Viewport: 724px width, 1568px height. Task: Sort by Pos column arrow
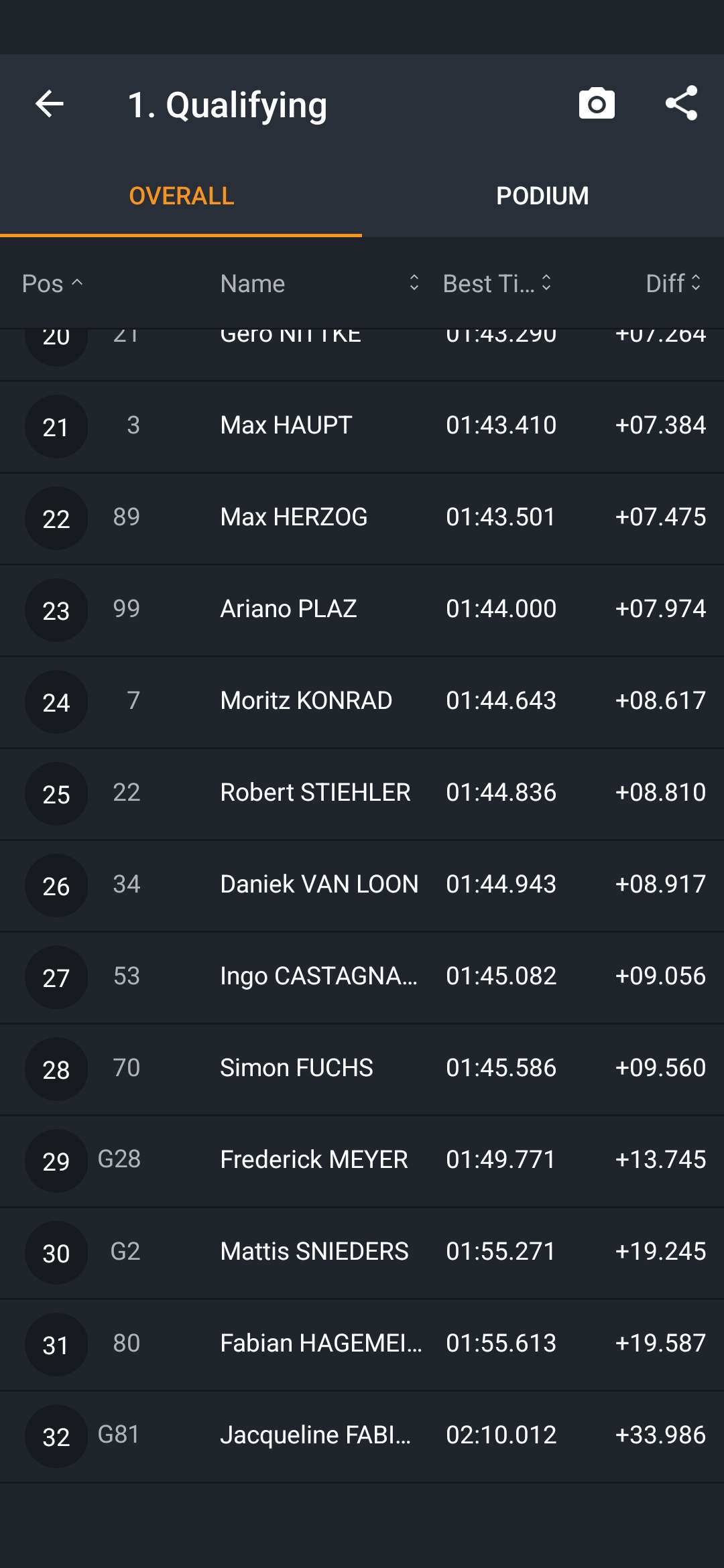[x=77, y=283]
